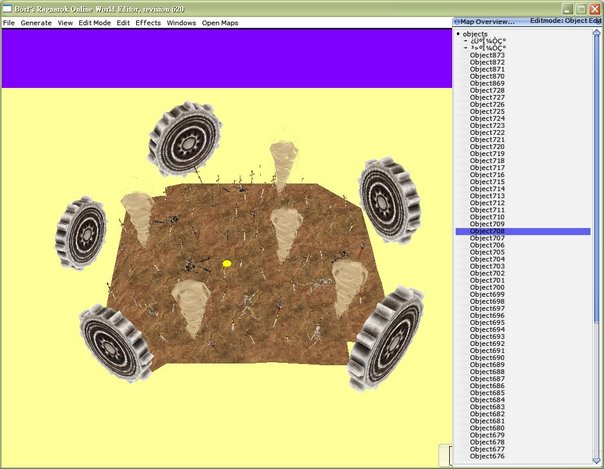
Task: Select Object714 in the object list
Action: [487, 189]
